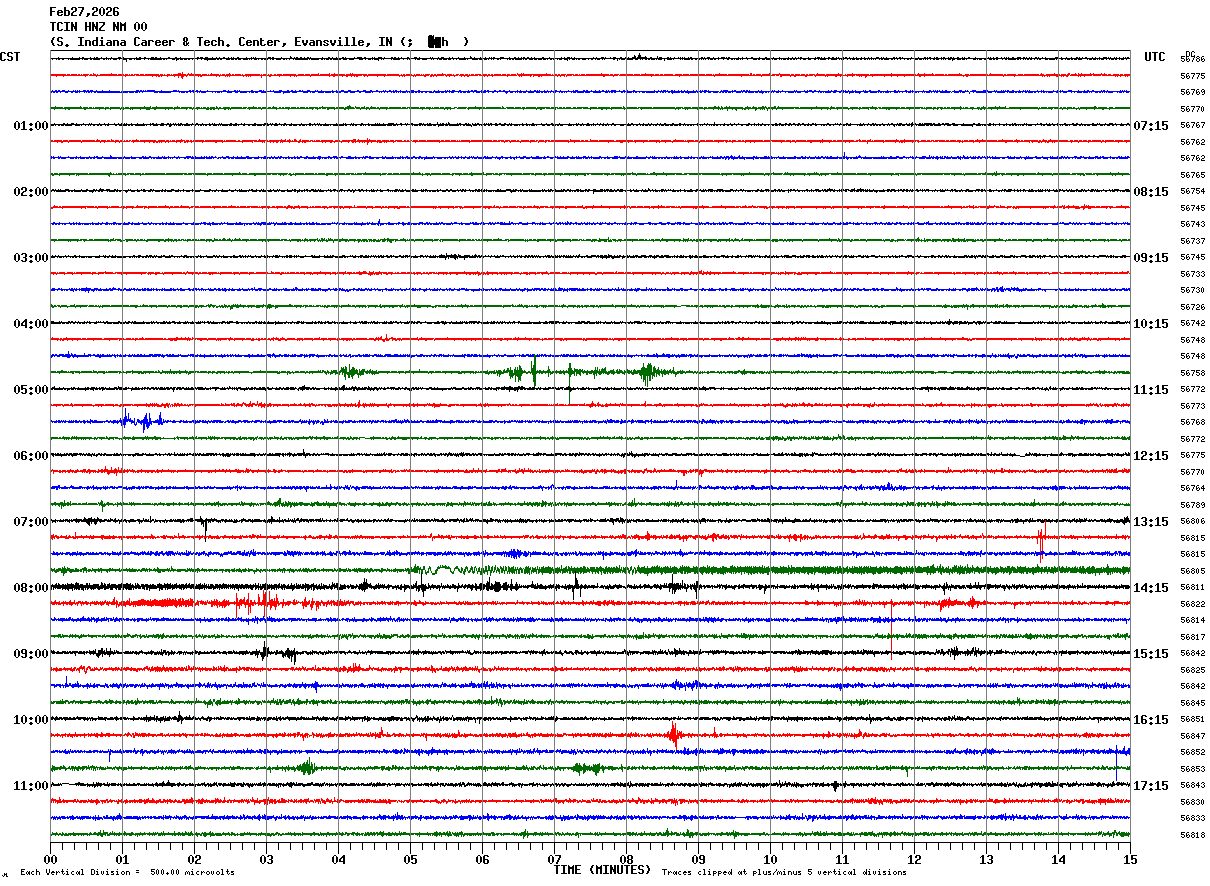The image size is (1210, 886).
Task: Click the 15:15 UTC time label
Action: tap(1151, 654)
